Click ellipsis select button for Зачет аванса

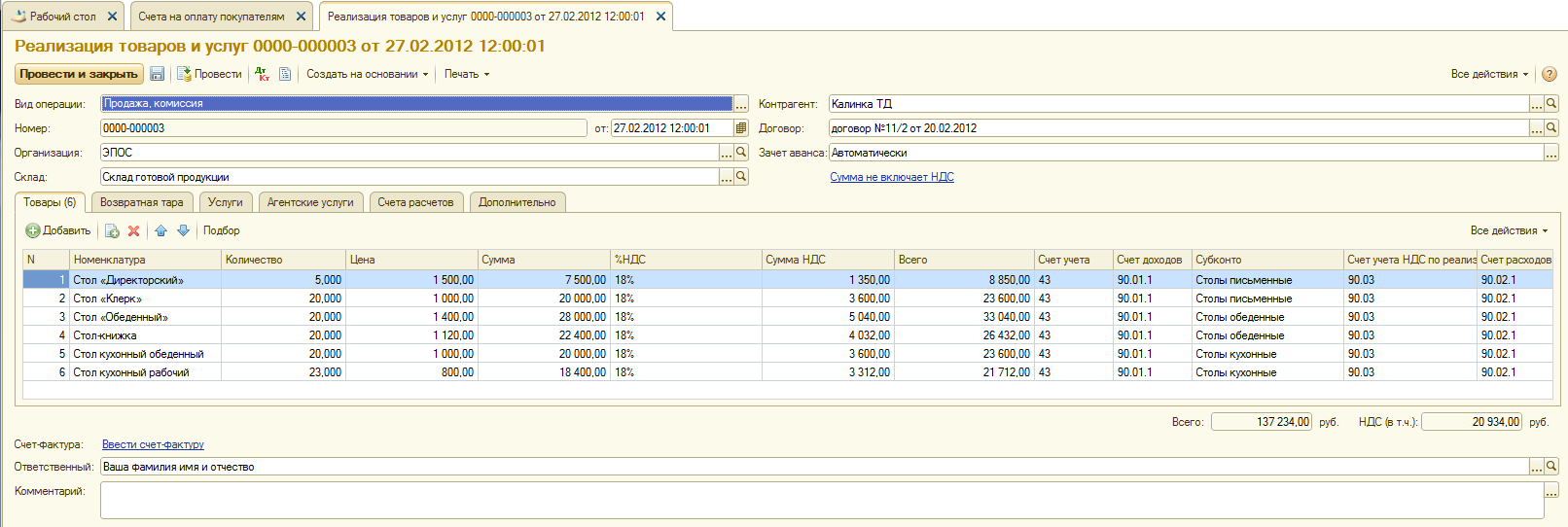coord(1551,153)
